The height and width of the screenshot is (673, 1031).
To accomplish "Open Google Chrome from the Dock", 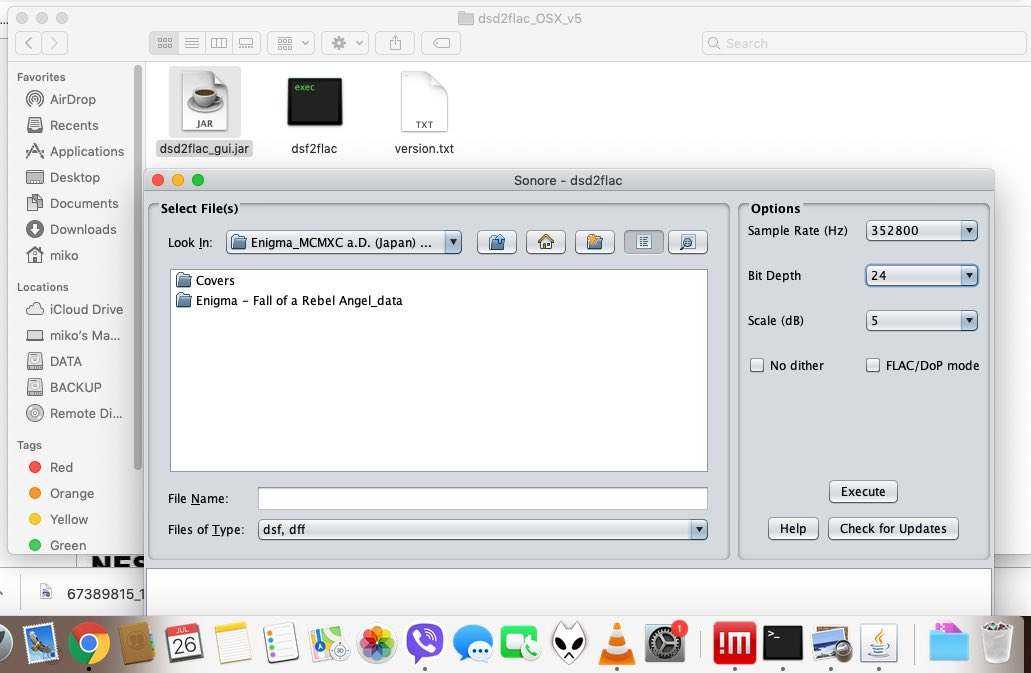I will [x=89, y=643].
